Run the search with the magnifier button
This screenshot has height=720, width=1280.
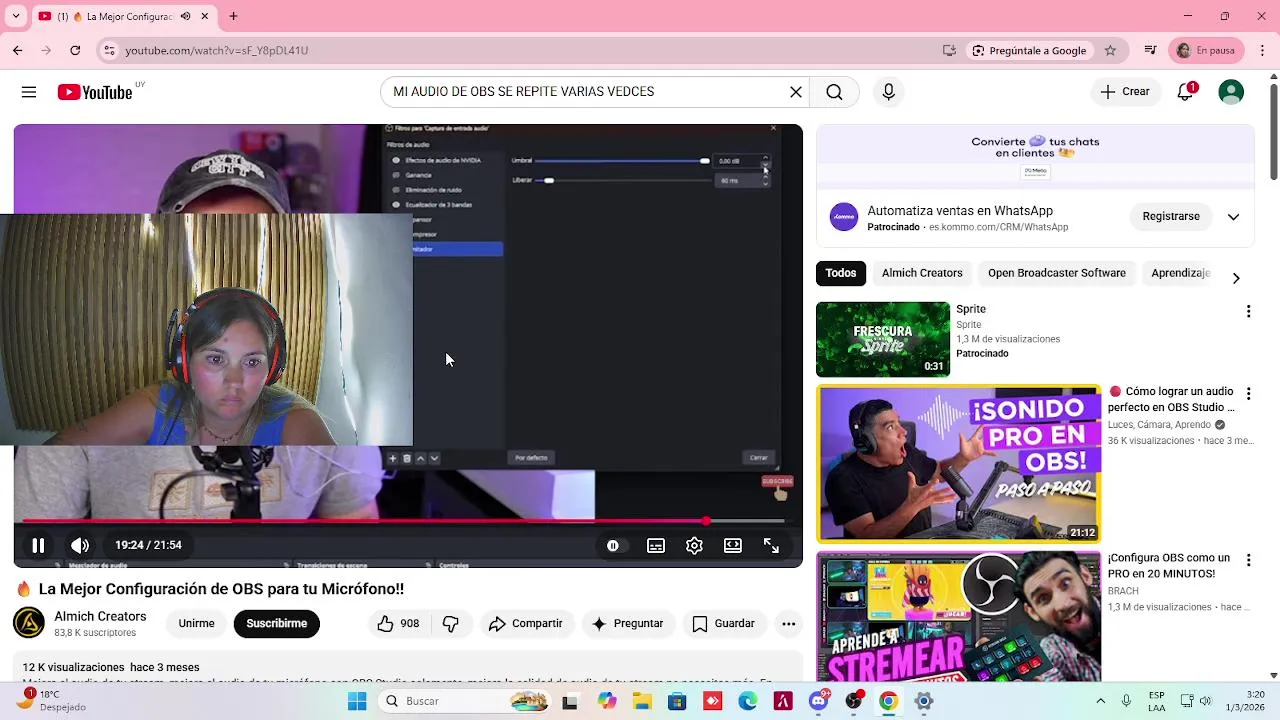tap(834, 92)
